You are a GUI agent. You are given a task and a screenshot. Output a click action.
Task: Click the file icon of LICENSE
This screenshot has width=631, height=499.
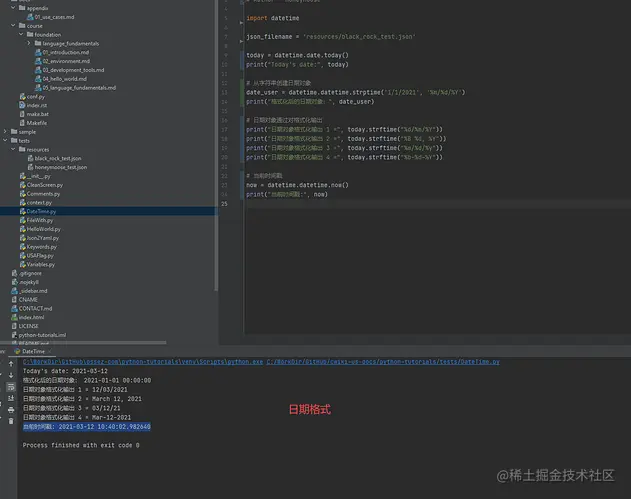pos(14,326)
